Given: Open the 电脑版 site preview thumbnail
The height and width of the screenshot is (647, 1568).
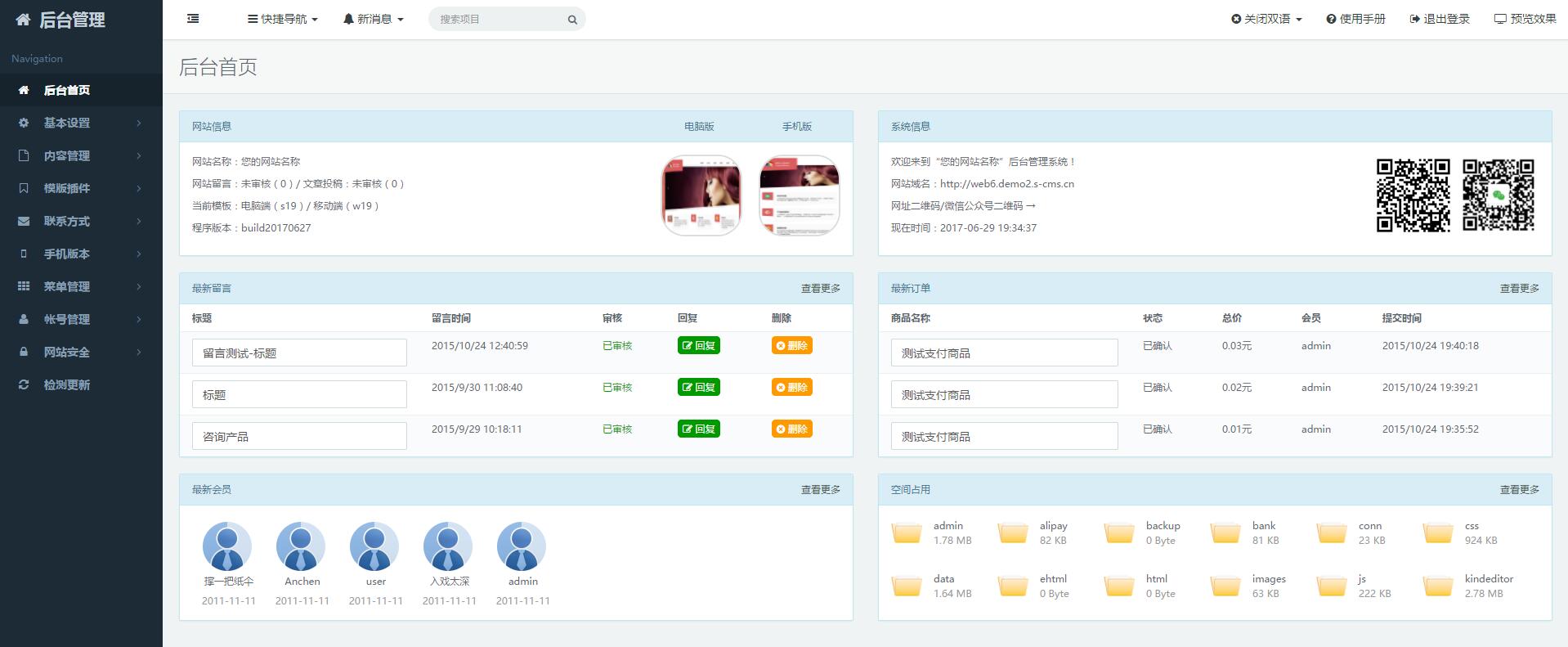Looking at the screenshot, I should (701, 195).
